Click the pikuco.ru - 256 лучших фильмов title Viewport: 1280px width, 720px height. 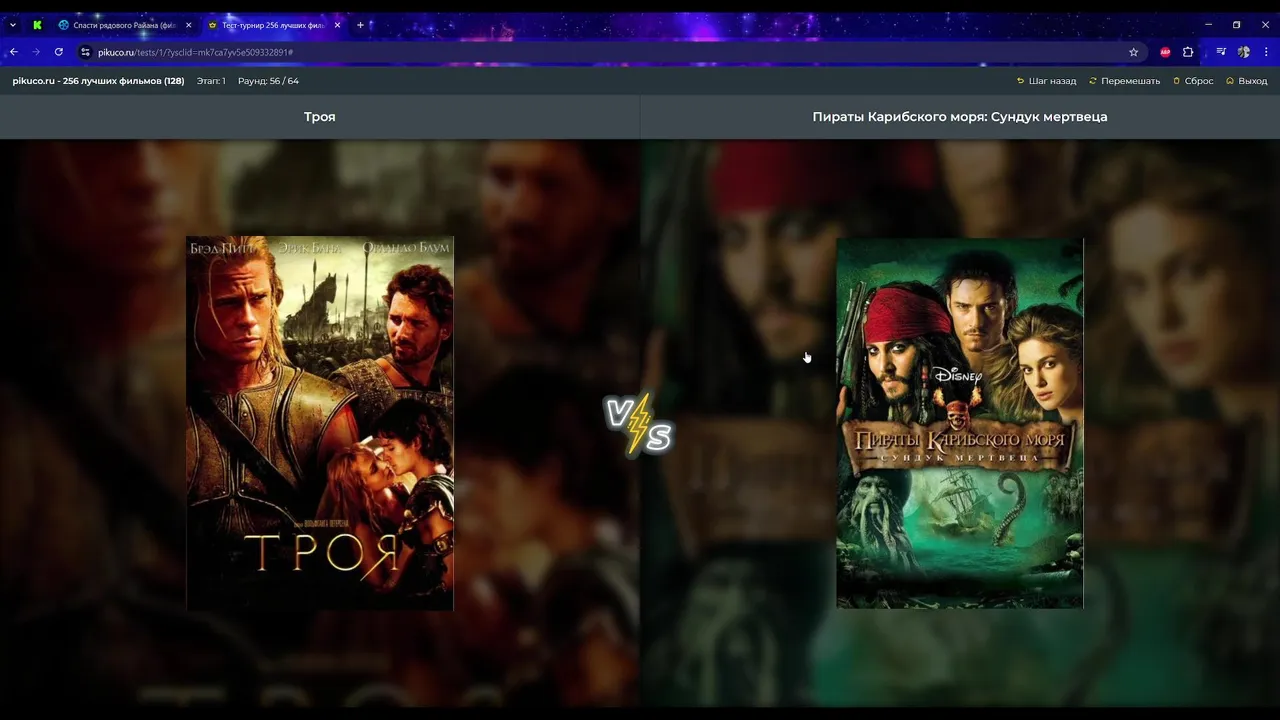tap(98, 81)
